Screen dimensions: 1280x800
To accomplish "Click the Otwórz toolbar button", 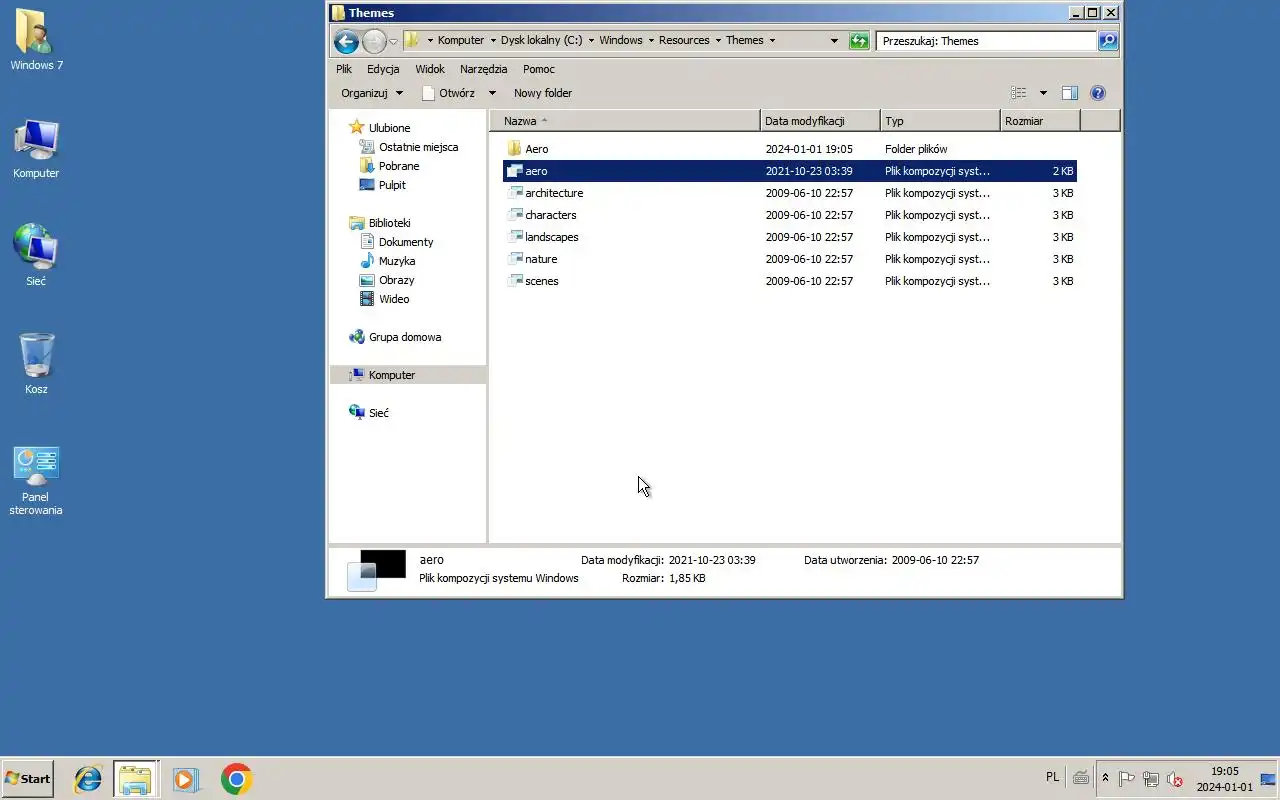I will 448,93.
